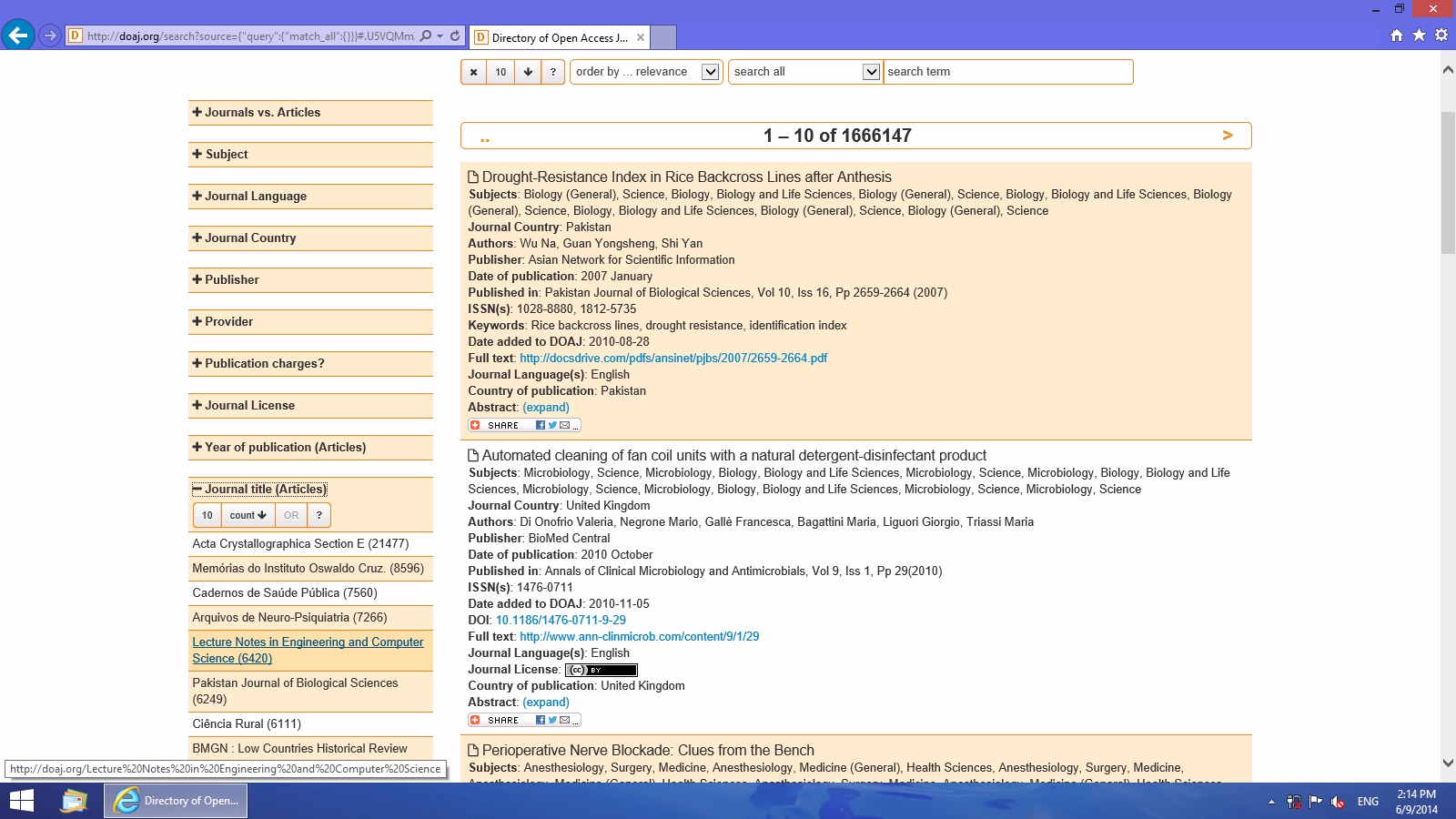Open File Explorer from the taskbar
This screenshot has height=819, width=1456.
[74, 801]
